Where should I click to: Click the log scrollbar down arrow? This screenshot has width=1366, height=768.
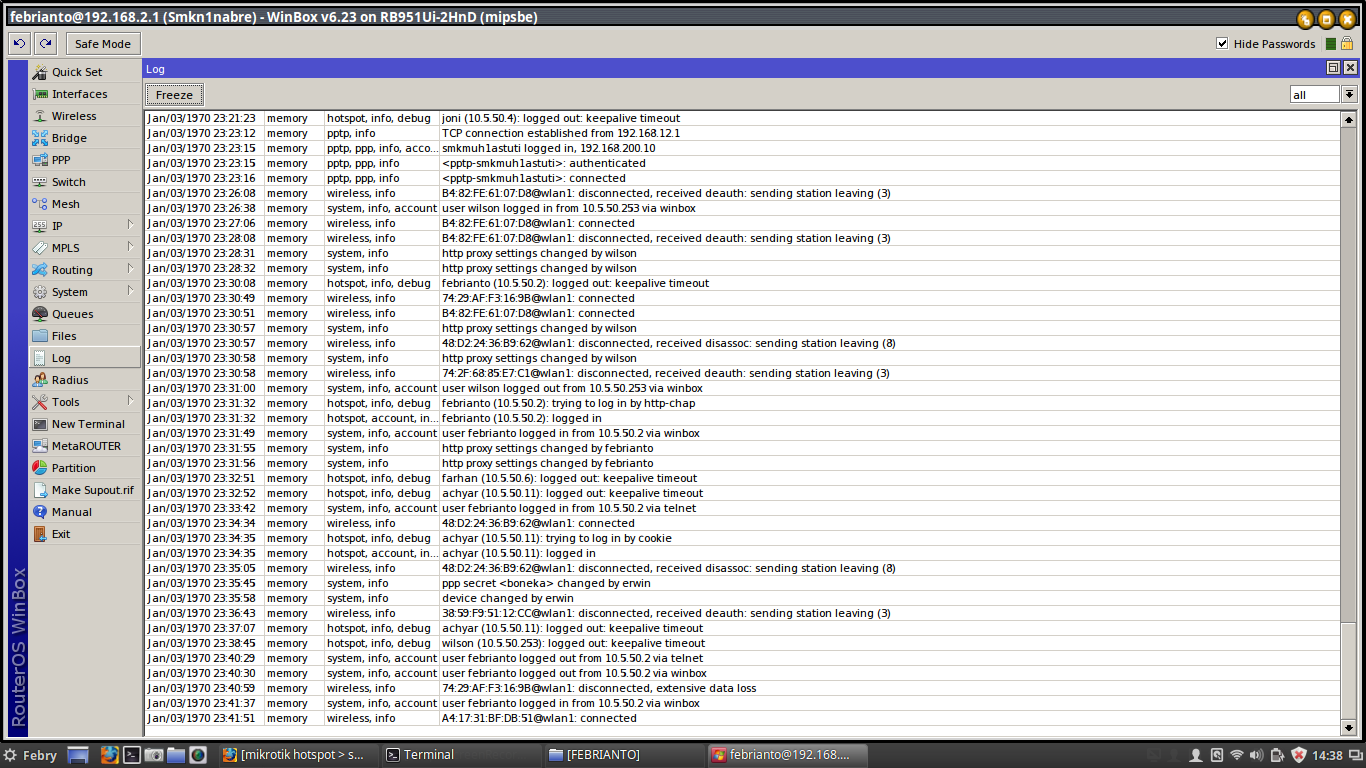(1349, 727)
